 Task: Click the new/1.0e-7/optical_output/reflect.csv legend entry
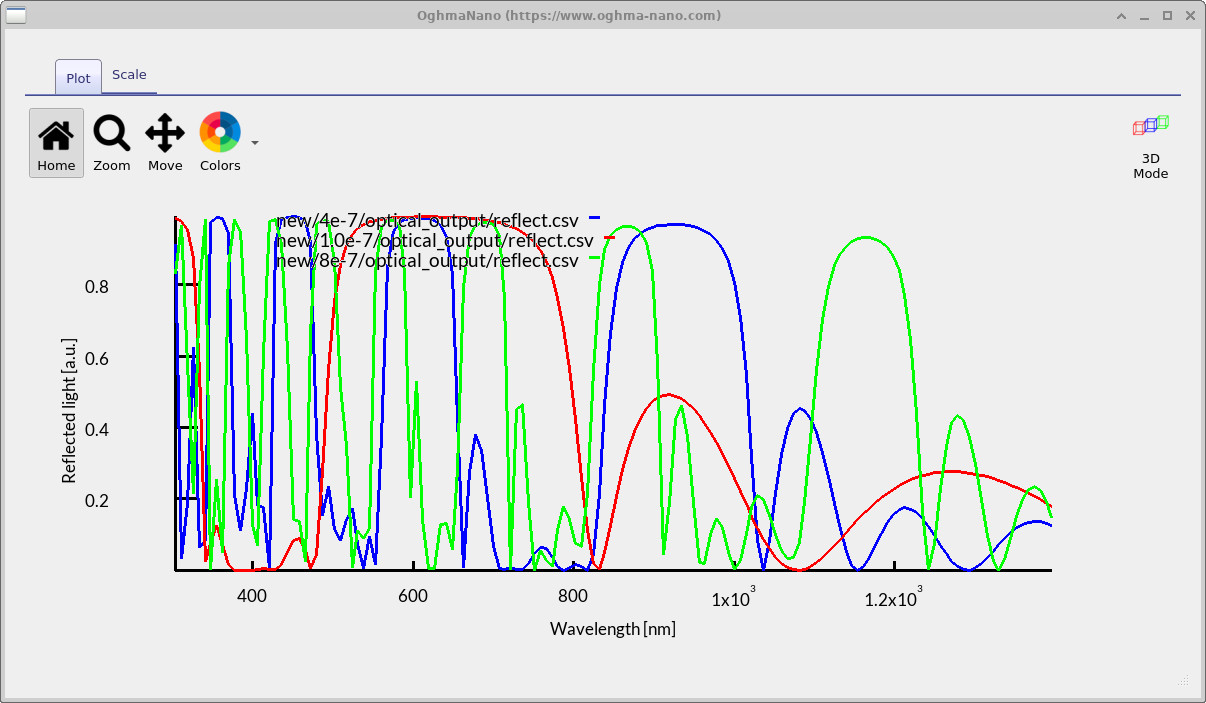click(x=434, y=240)
